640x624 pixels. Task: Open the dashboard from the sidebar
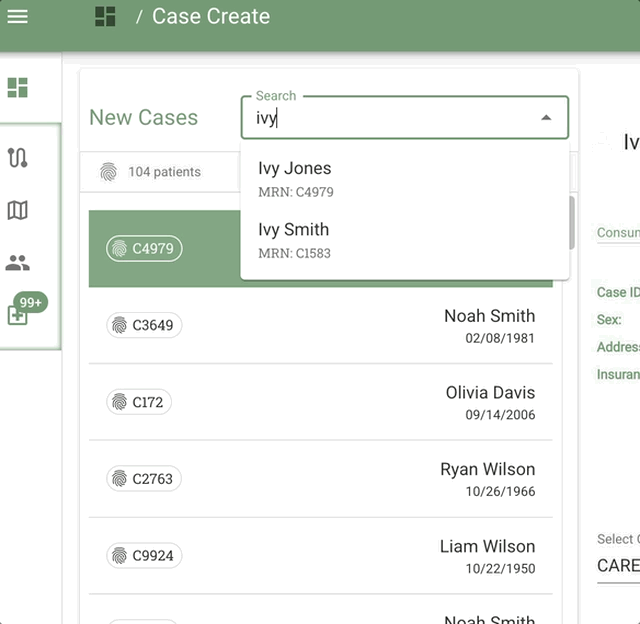click(17, 88)
